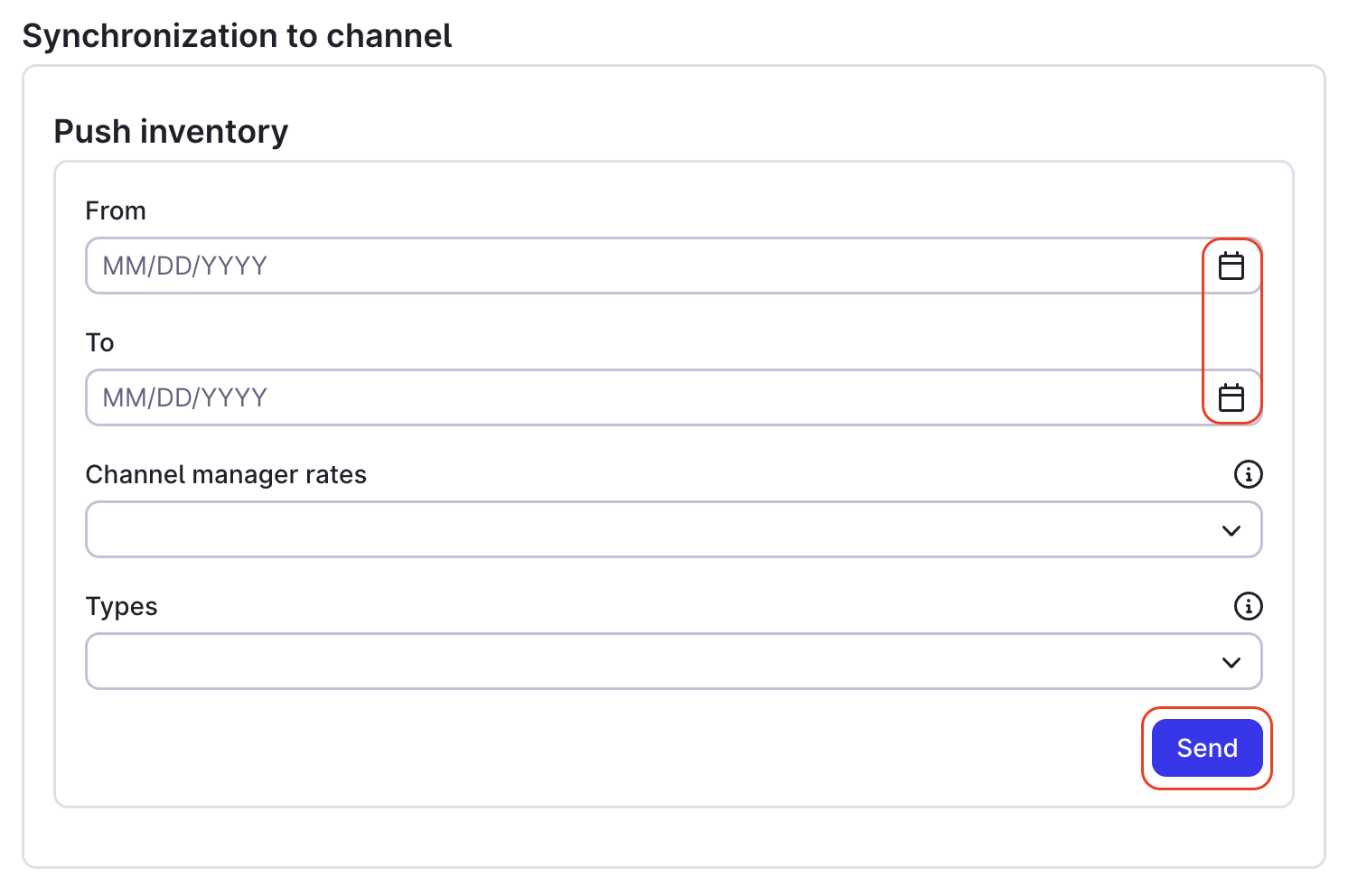The width and height of the screenshot is (1348, 896).
Task: Click the From field label
Action: (x=116, y=210)
